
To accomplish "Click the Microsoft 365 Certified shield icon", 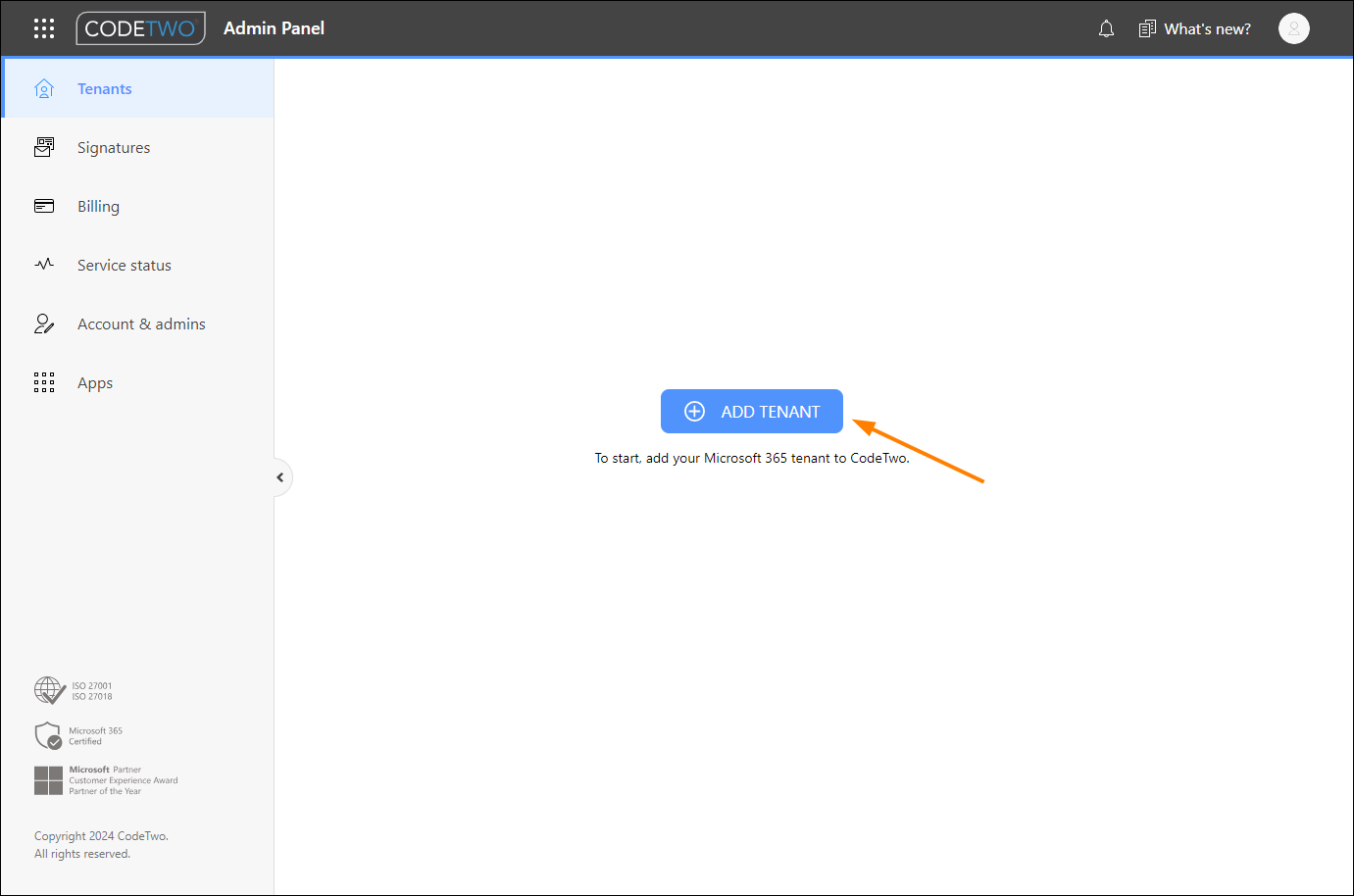I will [48, 735].
